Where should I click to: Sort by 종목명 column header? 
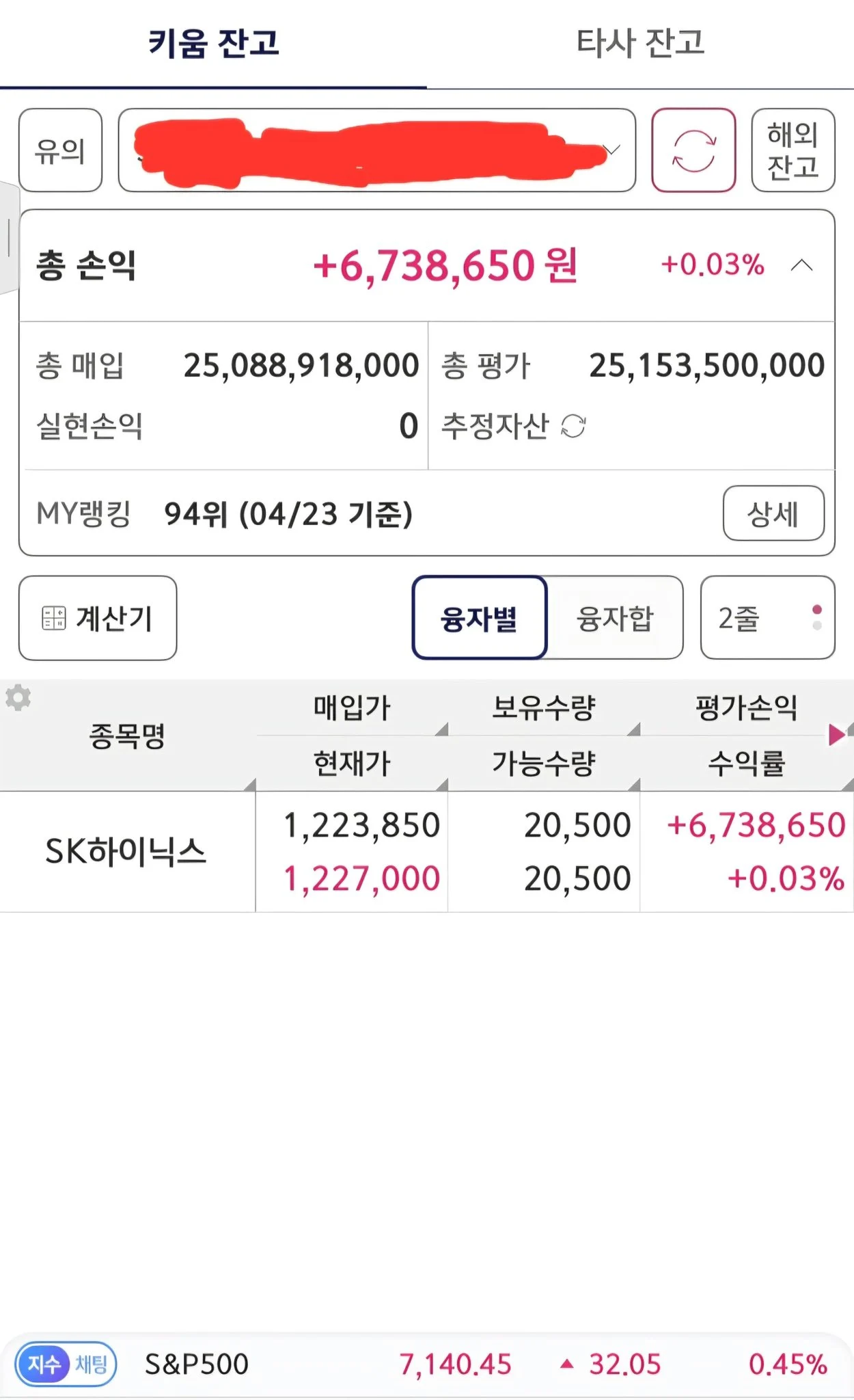128,736
